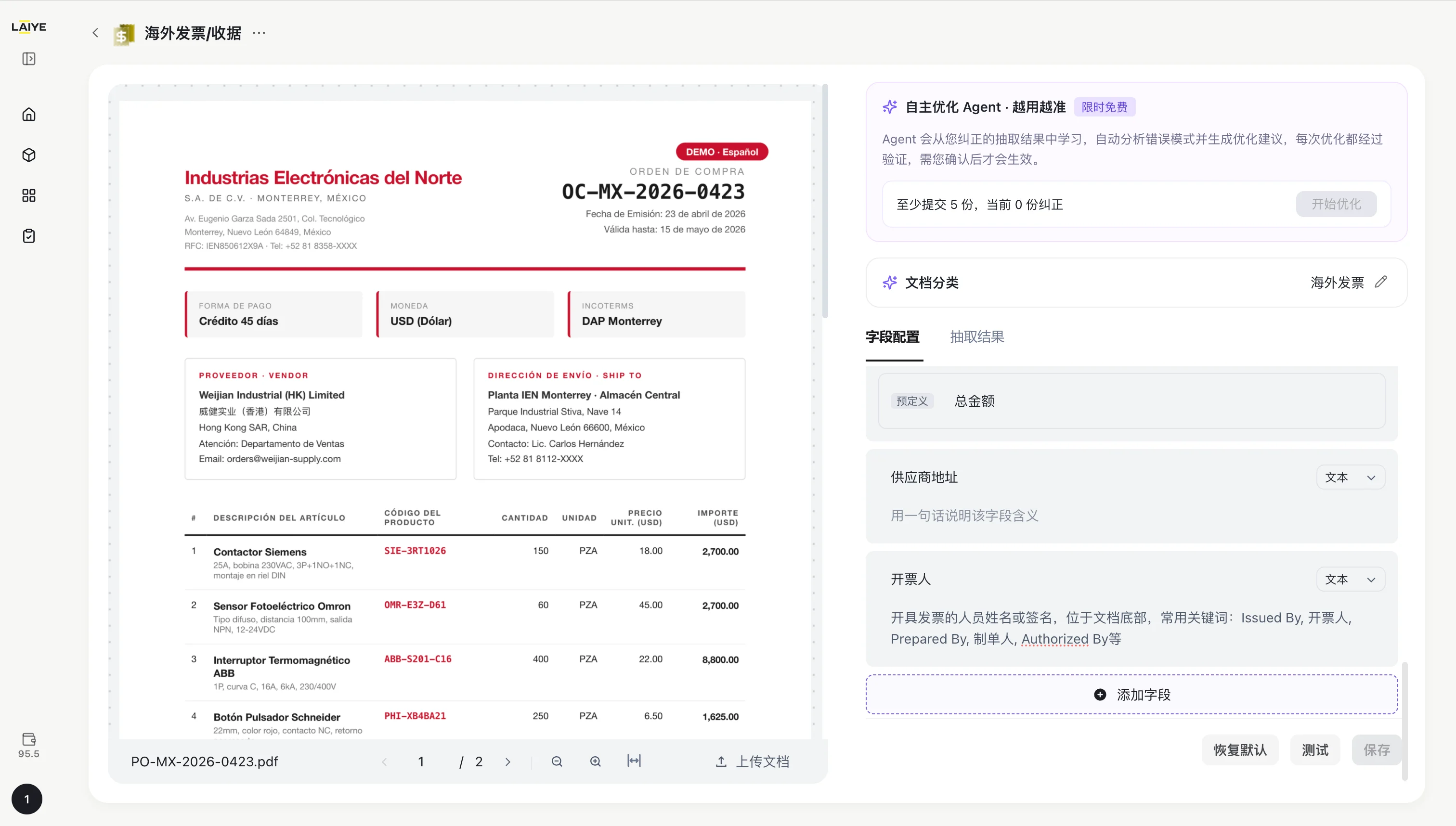Click the Contactor Siemens item row
The image size is (1456, 826).
click(x=465, y=562)
